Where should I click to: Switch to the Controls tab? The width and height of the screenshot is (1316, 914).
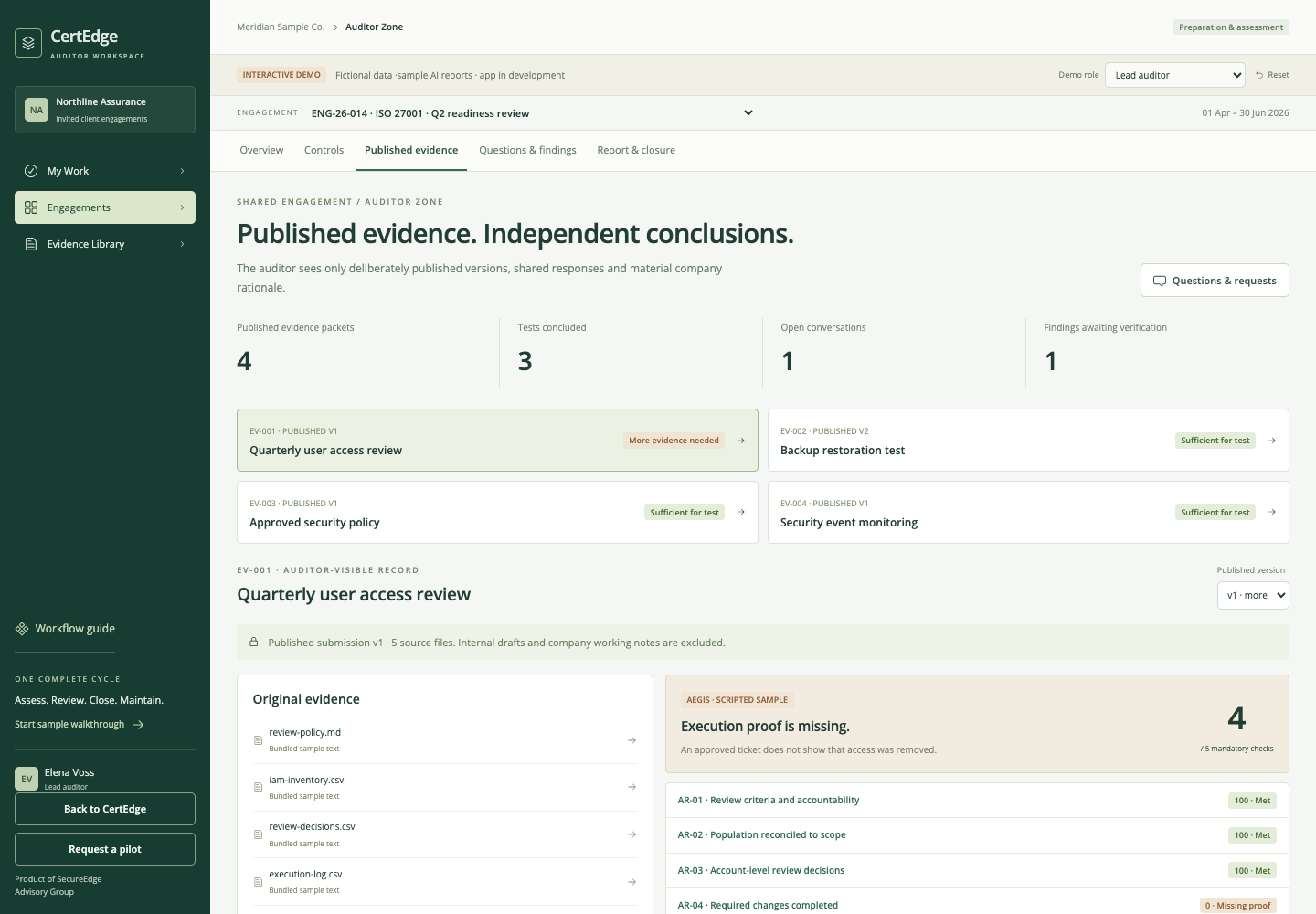(x=324, y=150)
